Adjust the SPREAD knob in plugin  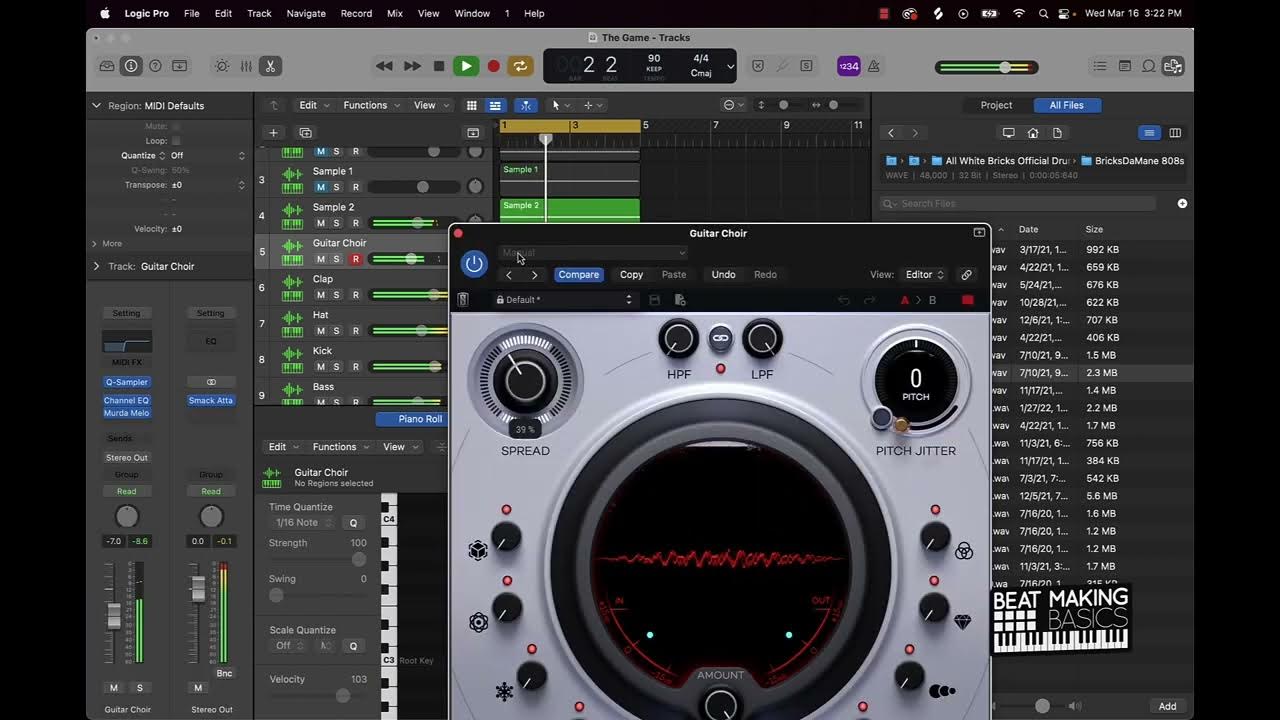click(525, 379)
